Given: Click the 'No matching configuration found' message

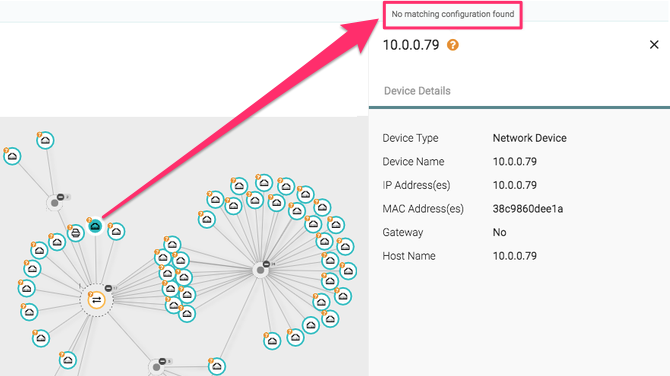Looking at the screenshot, I should pyautogui.click(x=453, y=14).
